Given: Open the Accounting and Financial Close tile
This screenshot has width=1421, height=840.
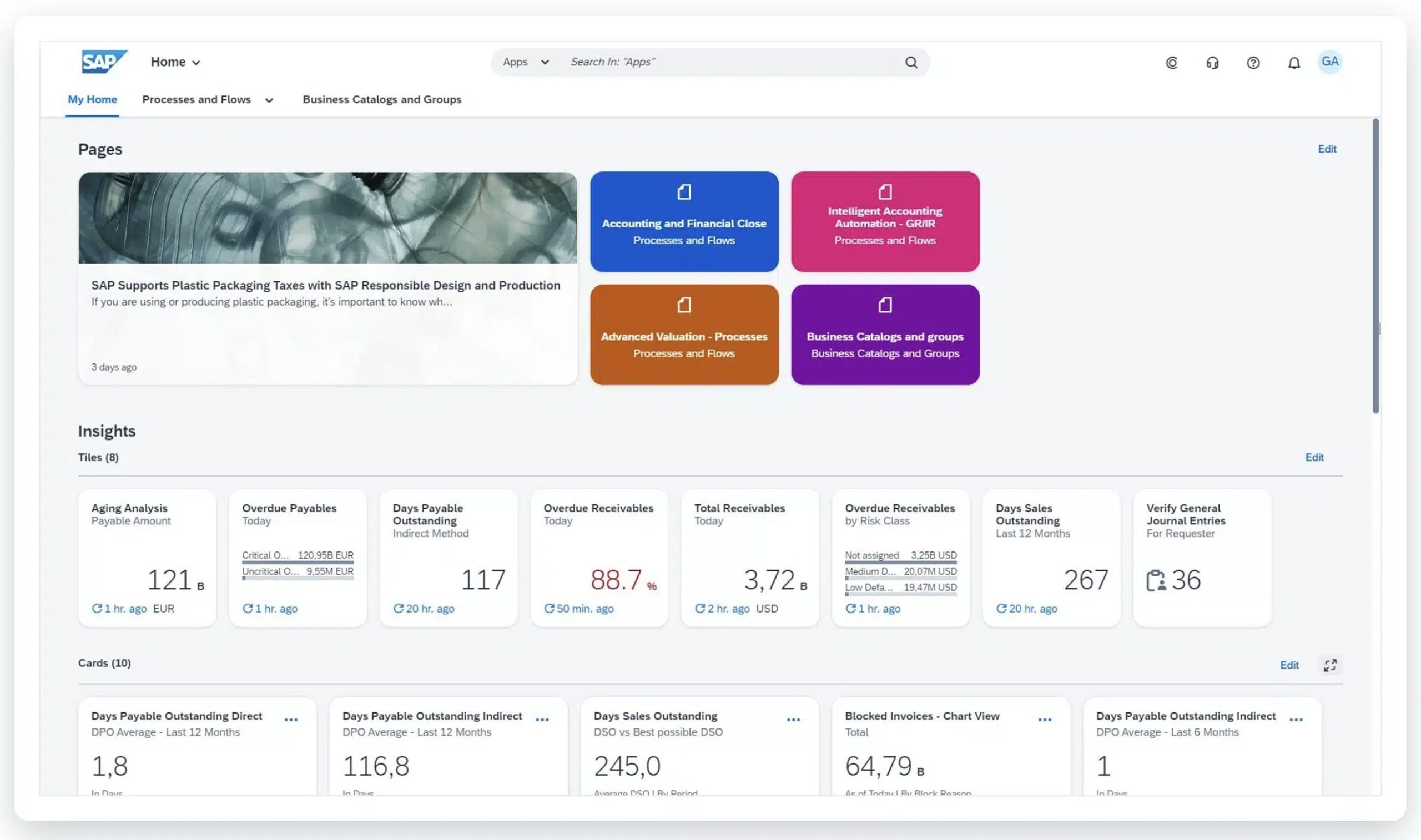Looking at the screenshot, I should [684, 222].
